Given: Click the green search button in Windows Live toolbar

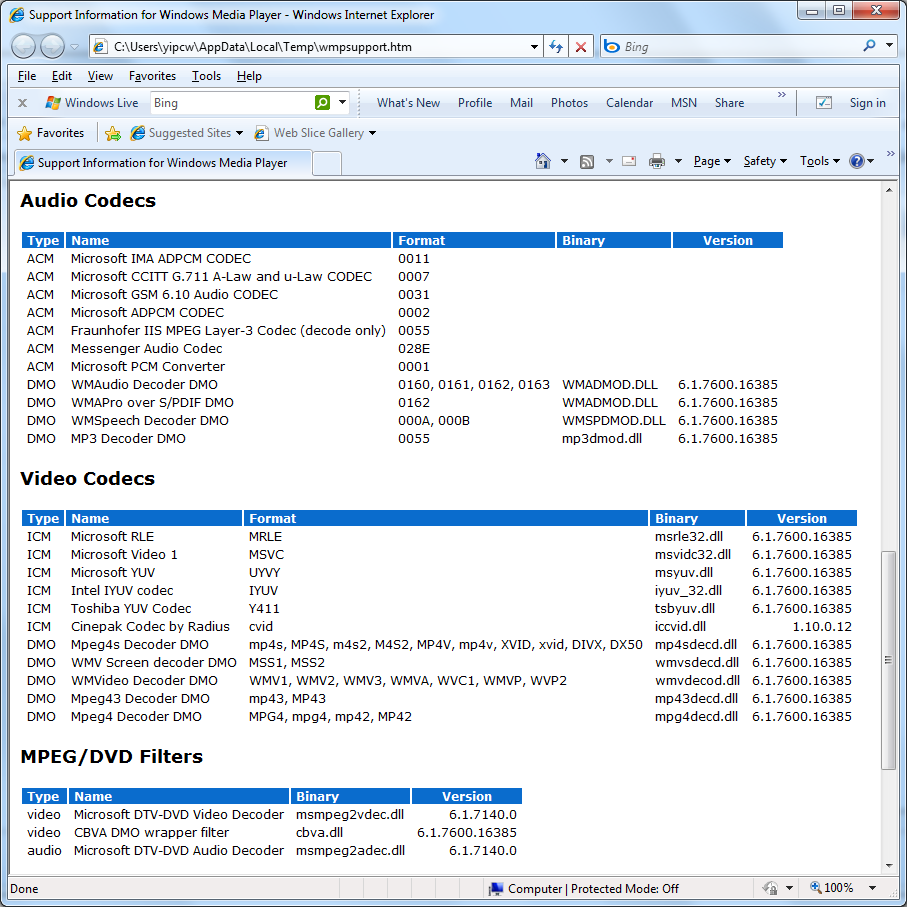Looking at the screenshot, I should [322, 103].
